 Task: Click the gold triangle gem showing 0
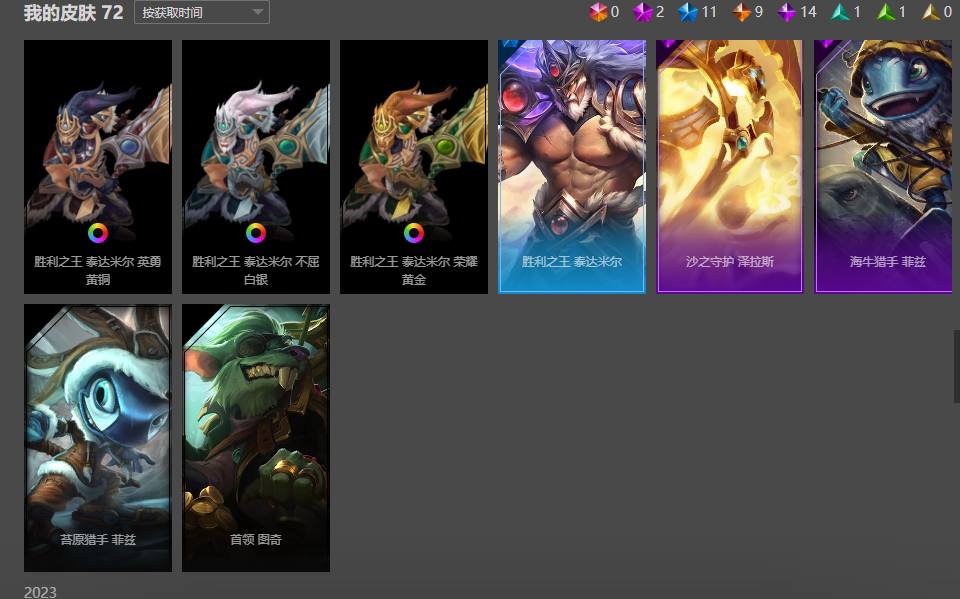tap(931, 12)
